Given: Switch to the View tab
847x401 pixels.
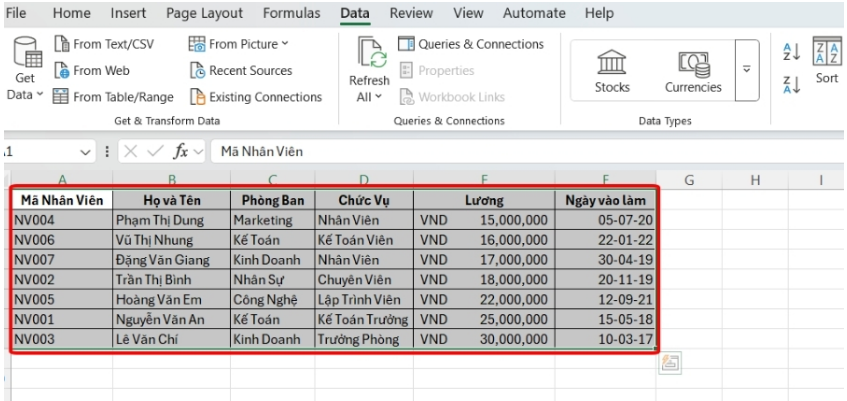Looking at the screenshot, I should click(x=468, y=13).
